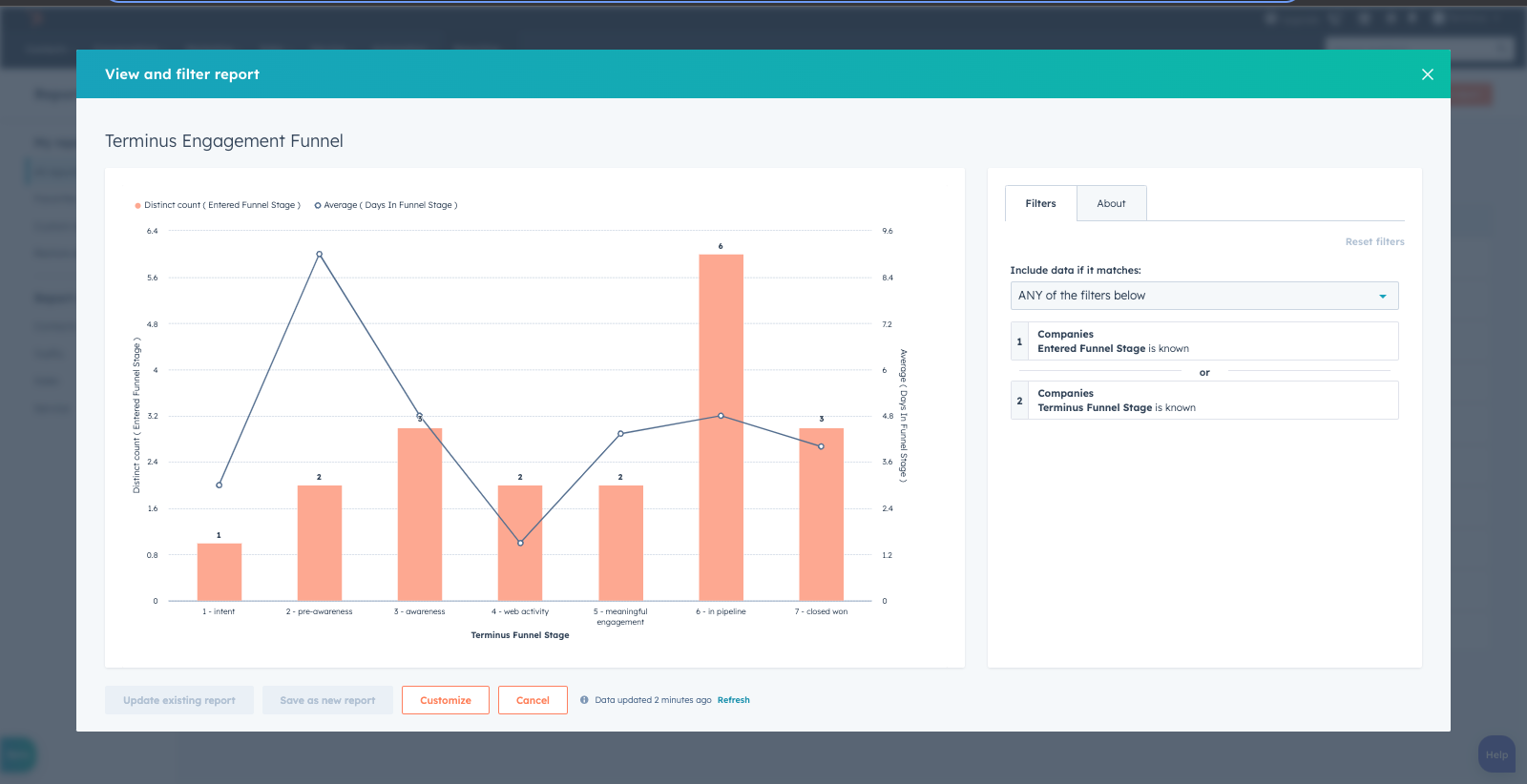
Task: Click the 'Terminus Funnel Stage' axis title
Action: tap(520, 635)
